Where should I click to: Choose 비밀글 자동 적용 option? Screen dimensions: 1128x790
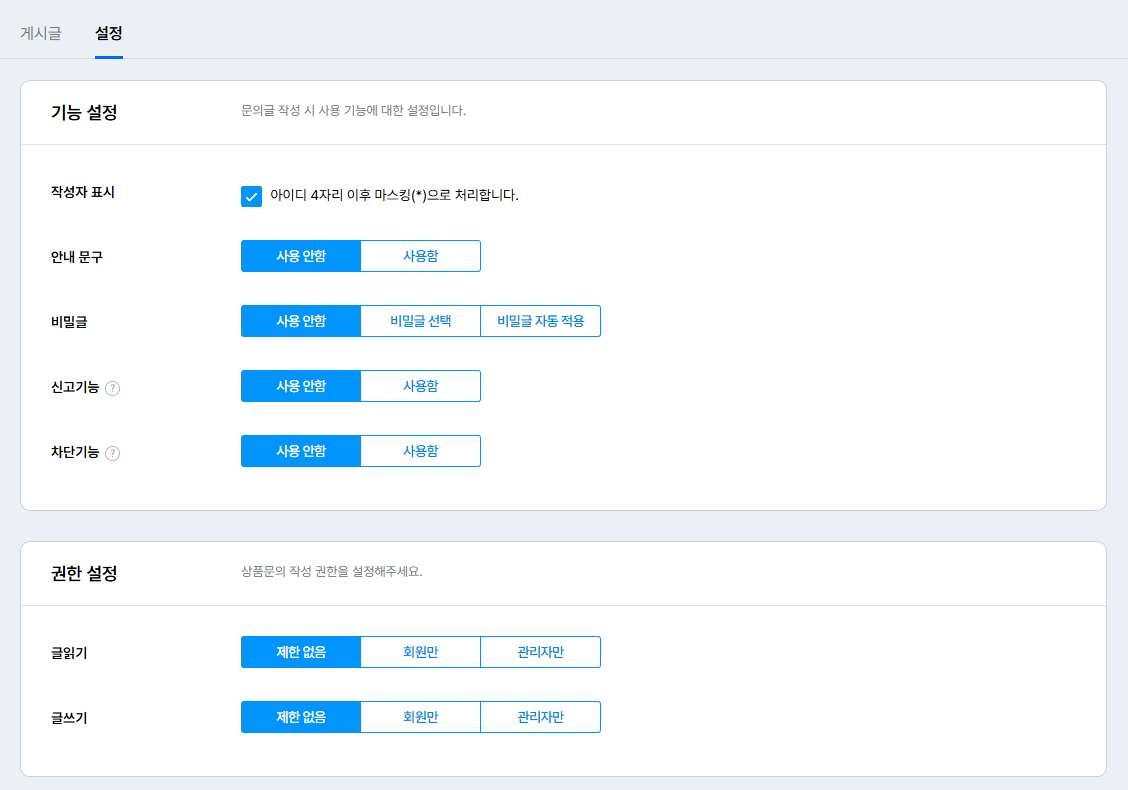click(x=540, y=321)
